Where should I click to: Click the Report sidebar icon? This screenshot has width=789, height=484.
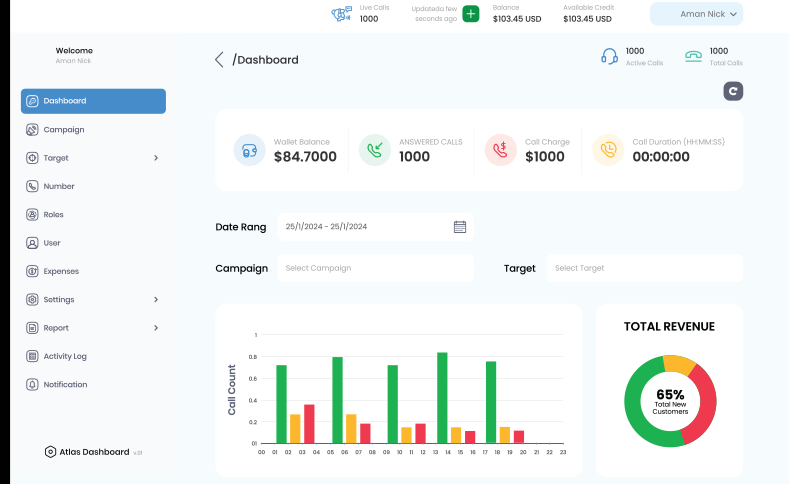[32, 328]
